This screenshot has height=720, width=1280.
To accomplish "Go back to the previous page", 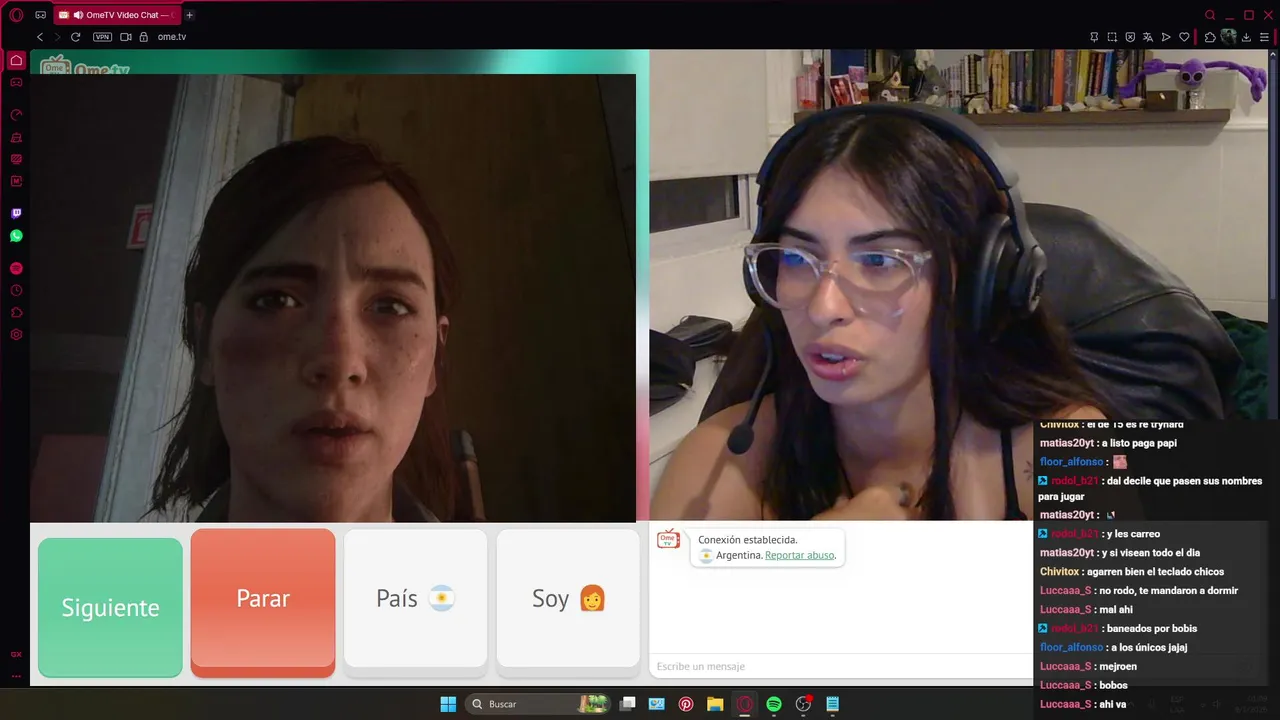I will click(x=40, y=37).
